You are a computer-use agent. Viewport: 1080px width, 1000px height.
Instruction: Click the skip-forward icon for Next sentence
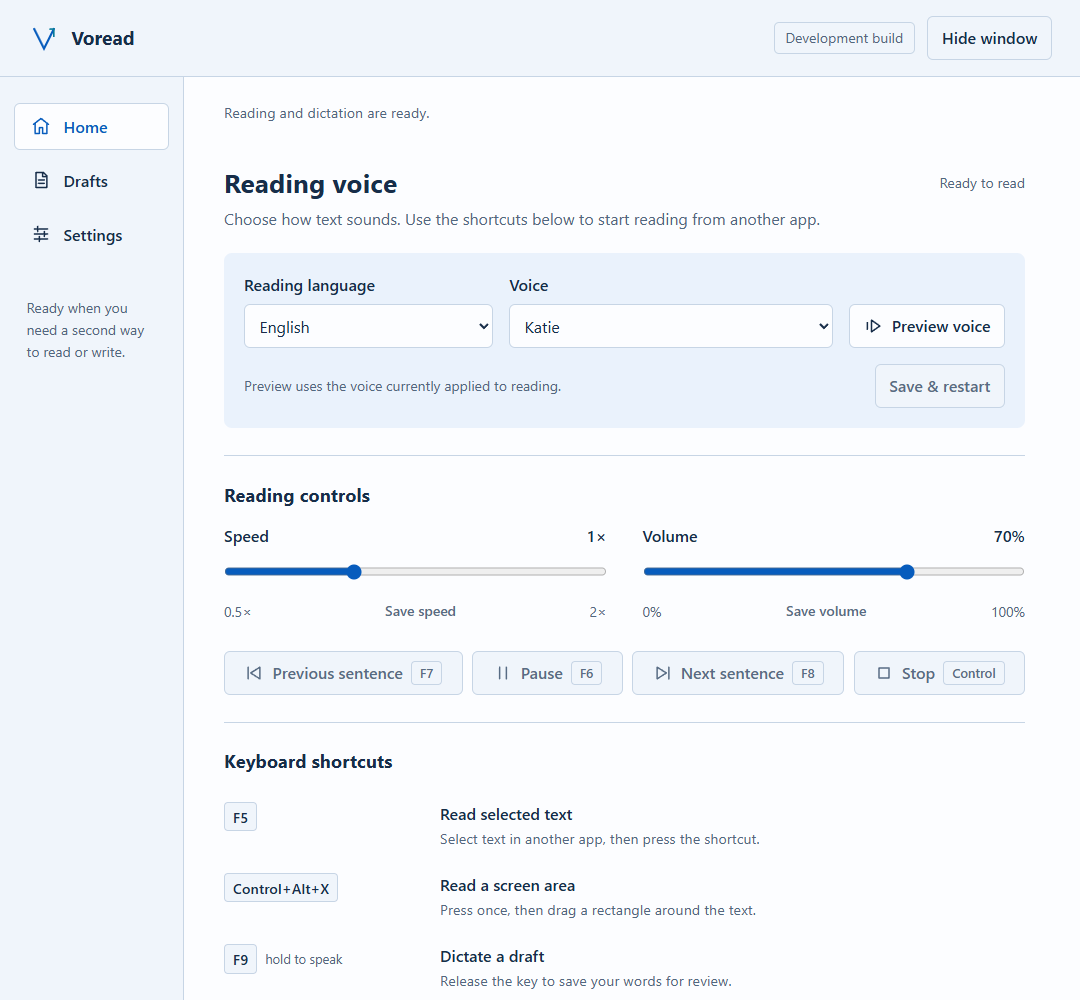(663, 673)
